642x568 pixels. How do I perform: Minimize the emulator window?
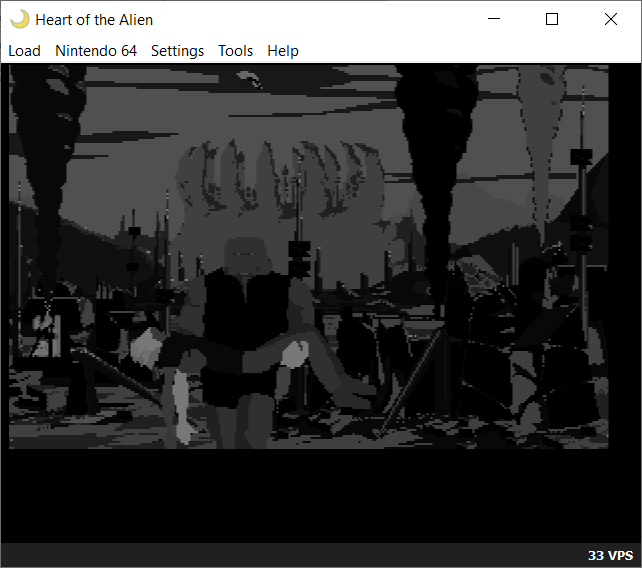[494, 19]
